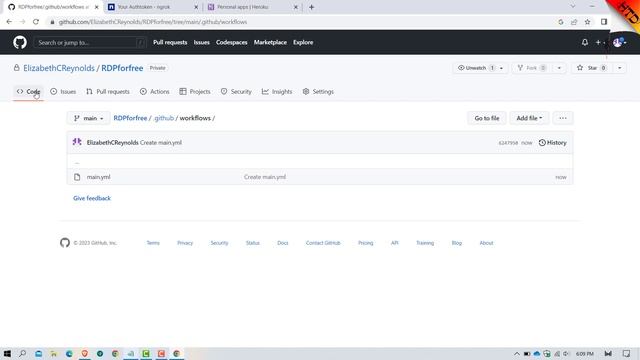Image resolution: width=640 pixels, height=360 pixels.
Task: Open the notifications bell
Action: click(x=585, y=42)
